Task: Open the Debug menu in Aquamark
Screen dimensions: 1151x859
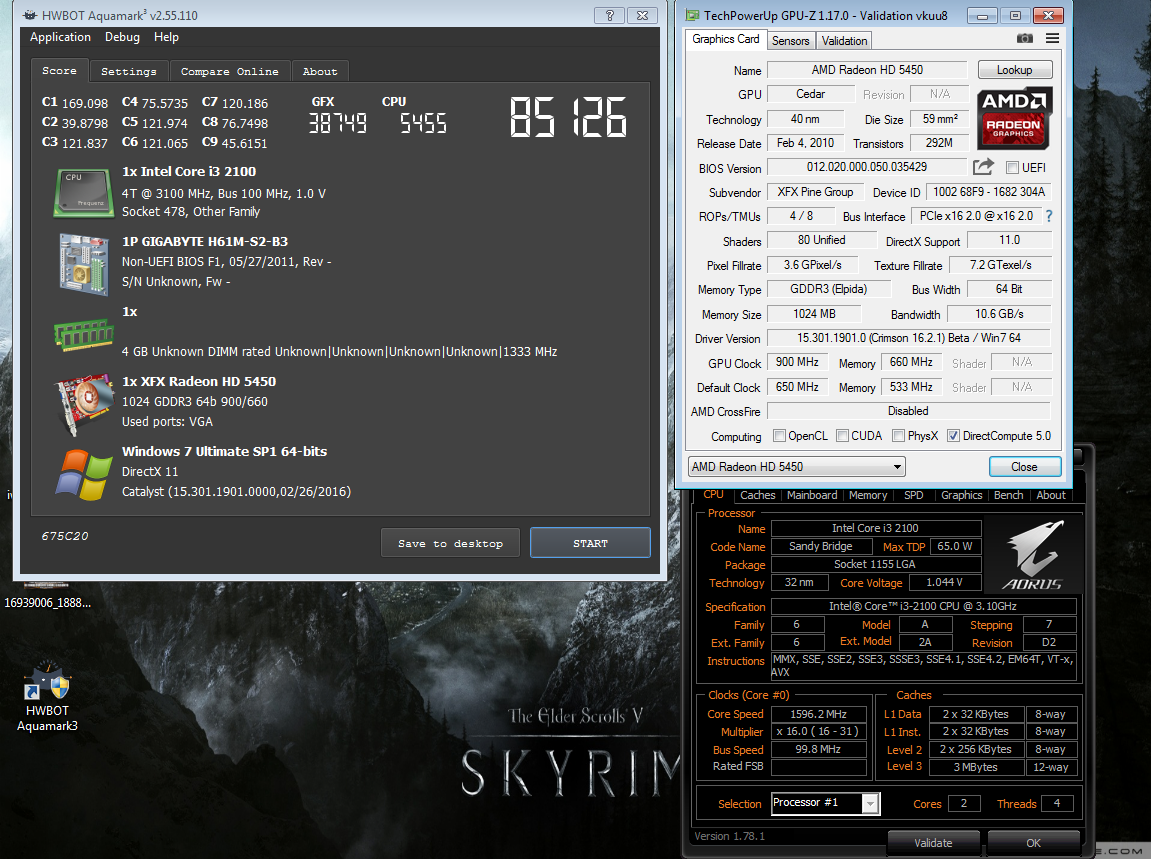Action: coord(122,37)
